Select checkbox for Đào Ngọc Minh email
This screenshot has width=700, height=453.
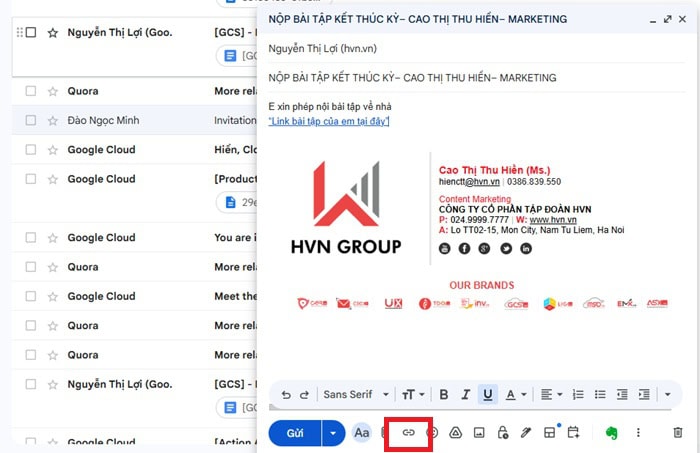coord(31,120)
